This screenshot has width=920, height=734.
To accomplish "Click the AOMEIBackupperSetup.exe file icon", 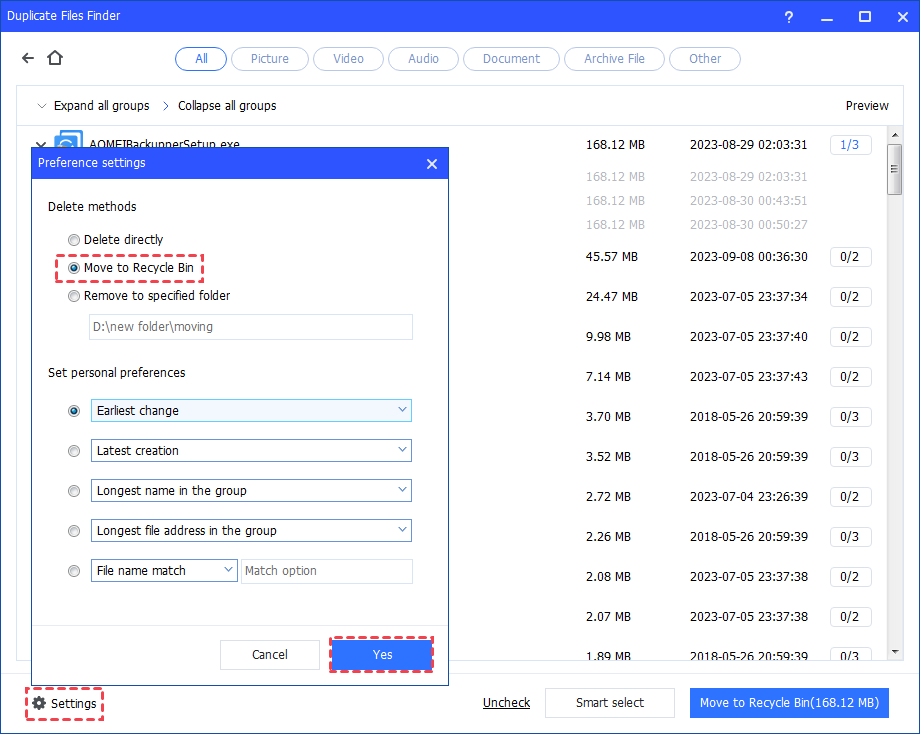I will click(x=69, y=141).
